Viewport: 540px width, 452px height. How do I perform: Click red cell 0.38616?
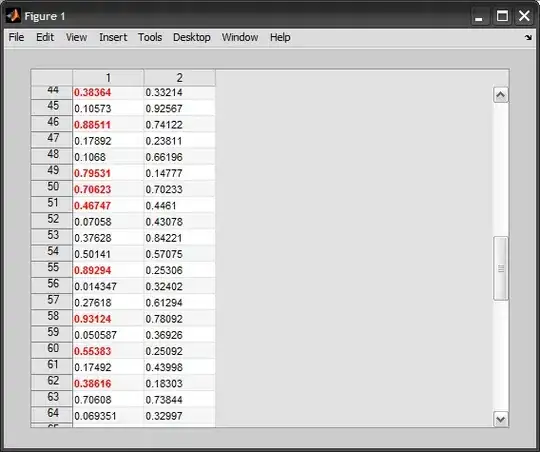pyautogui.click(x=108, y=383)
